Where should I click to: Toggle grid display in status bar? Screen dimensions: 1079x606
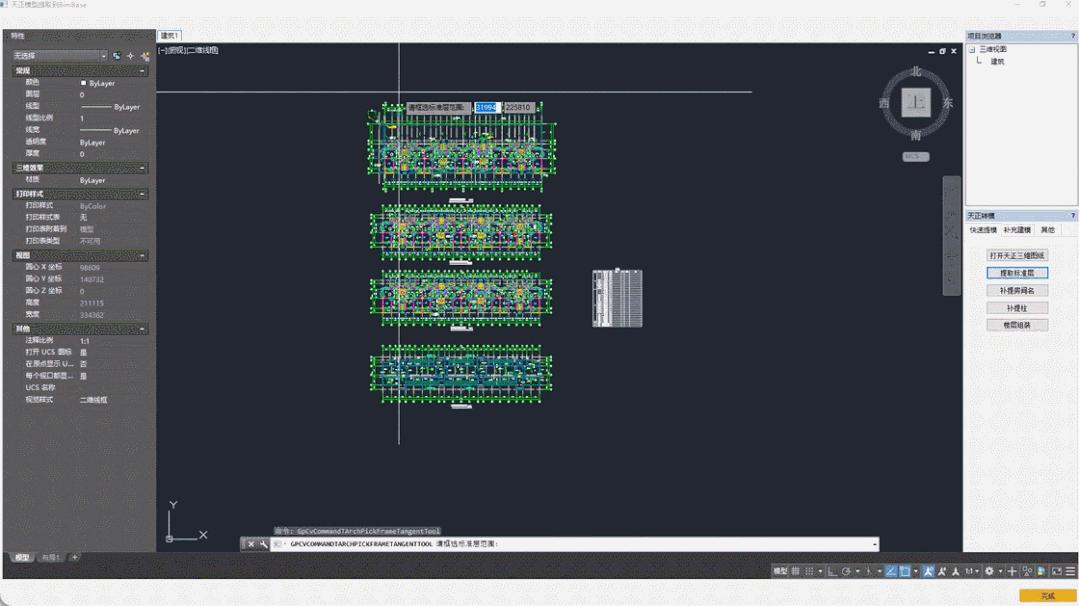click(796, 571)
